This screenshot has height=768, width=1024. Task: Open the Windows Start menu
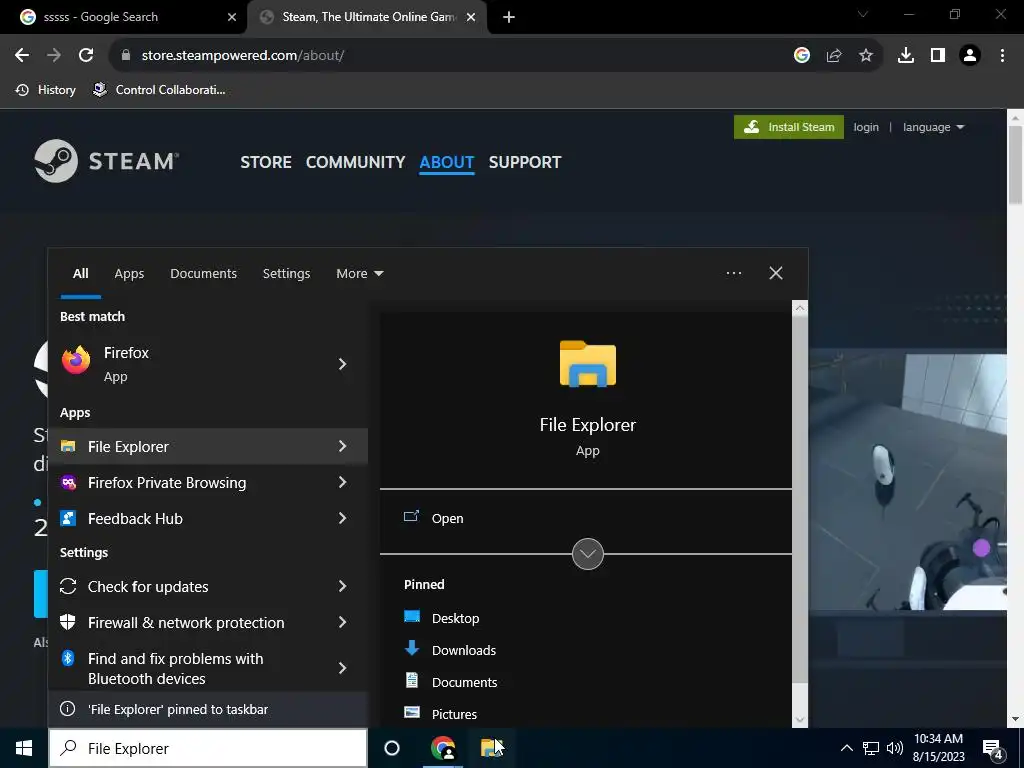tap(24, 748)
